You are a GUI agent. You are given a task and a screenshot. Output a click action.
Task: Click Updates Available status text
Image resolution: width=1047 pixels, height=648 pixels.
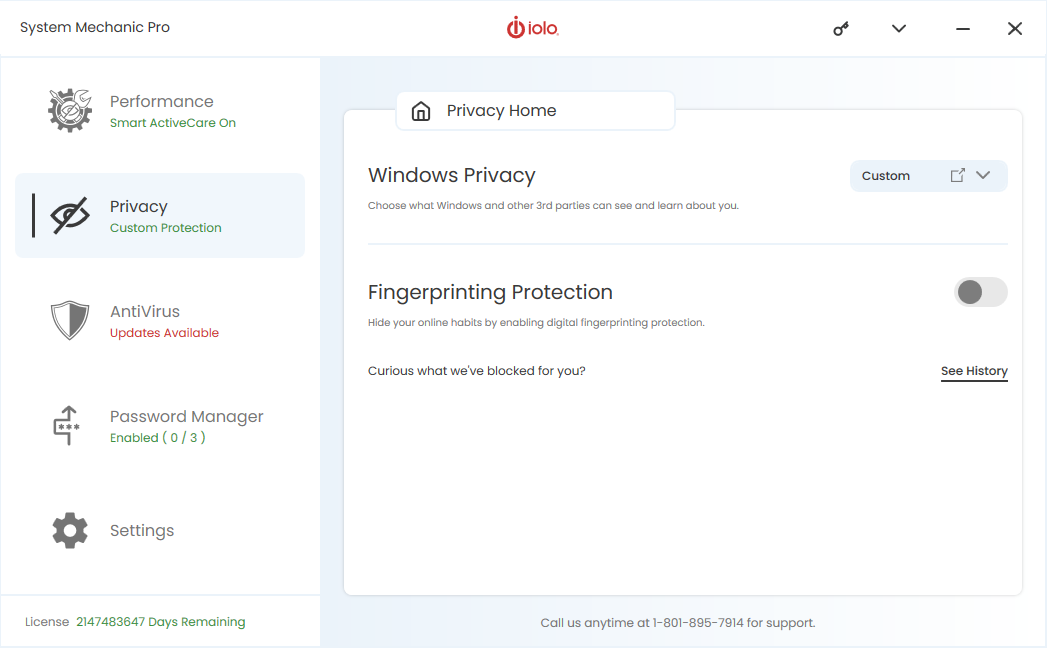[x=164, y=333]
